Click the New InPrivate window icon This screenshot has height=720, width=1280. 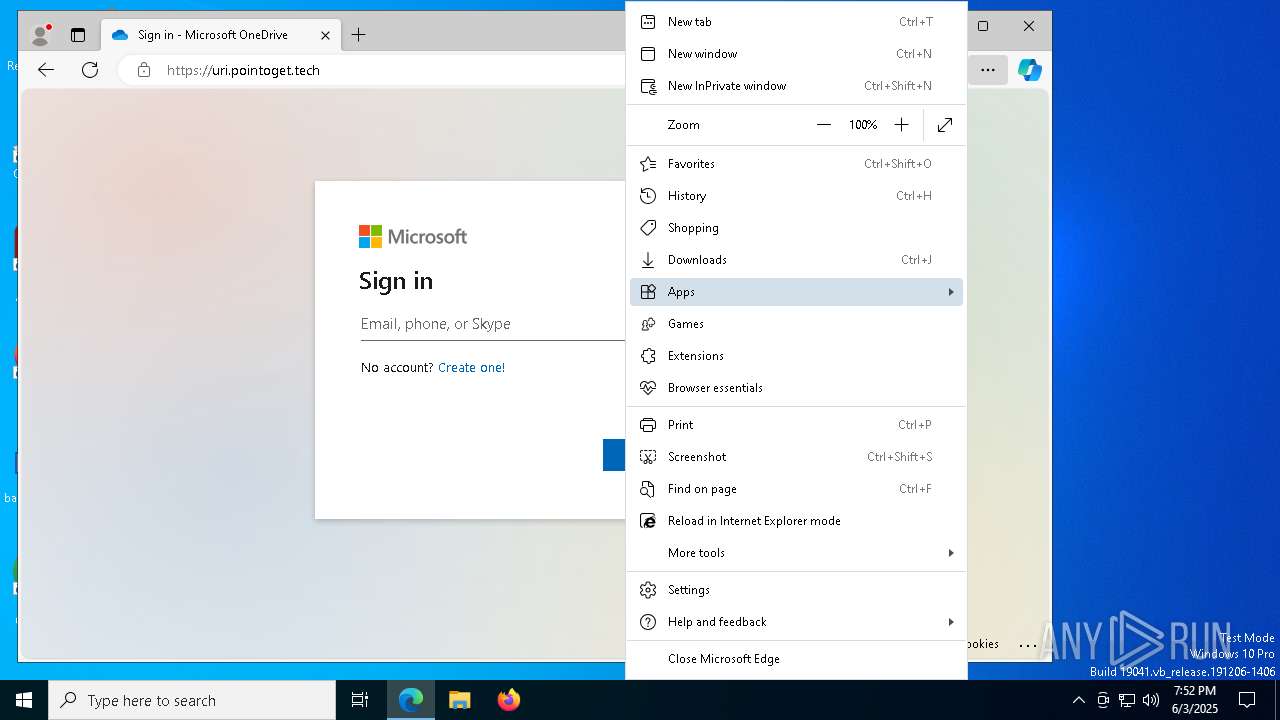648,86
